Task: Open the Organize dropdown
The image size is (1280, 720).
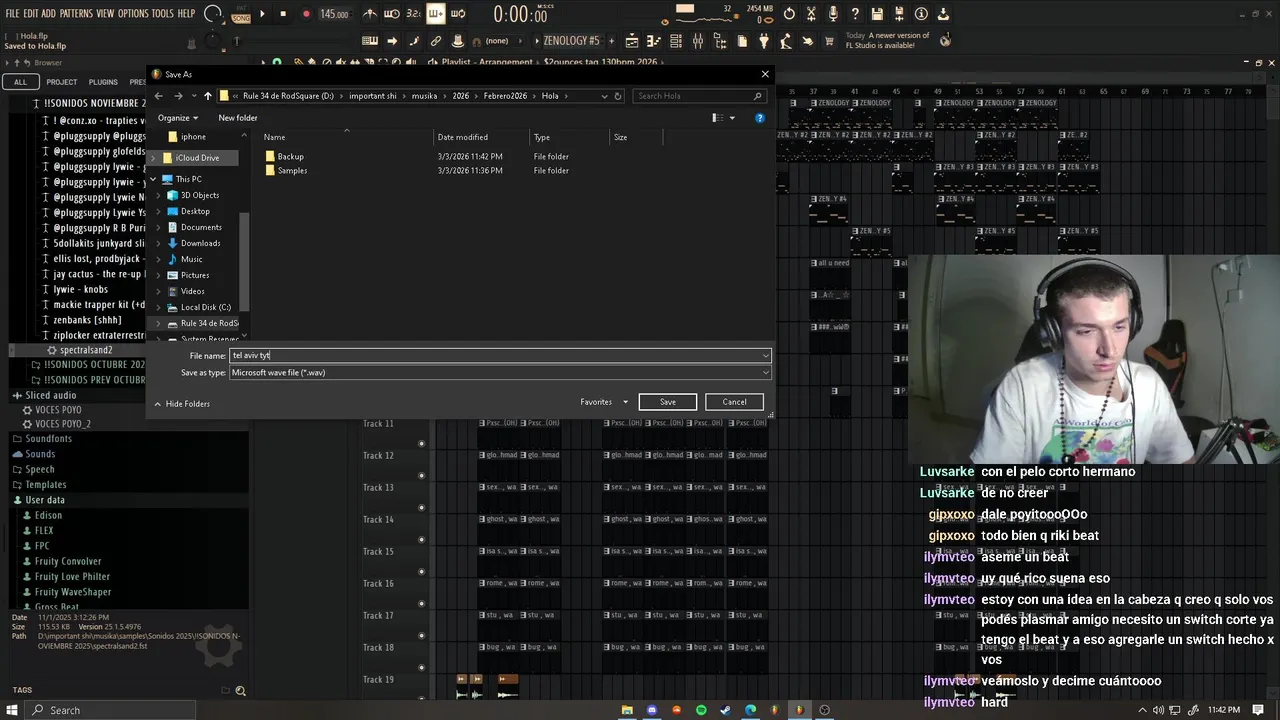Action: point(178,118)
